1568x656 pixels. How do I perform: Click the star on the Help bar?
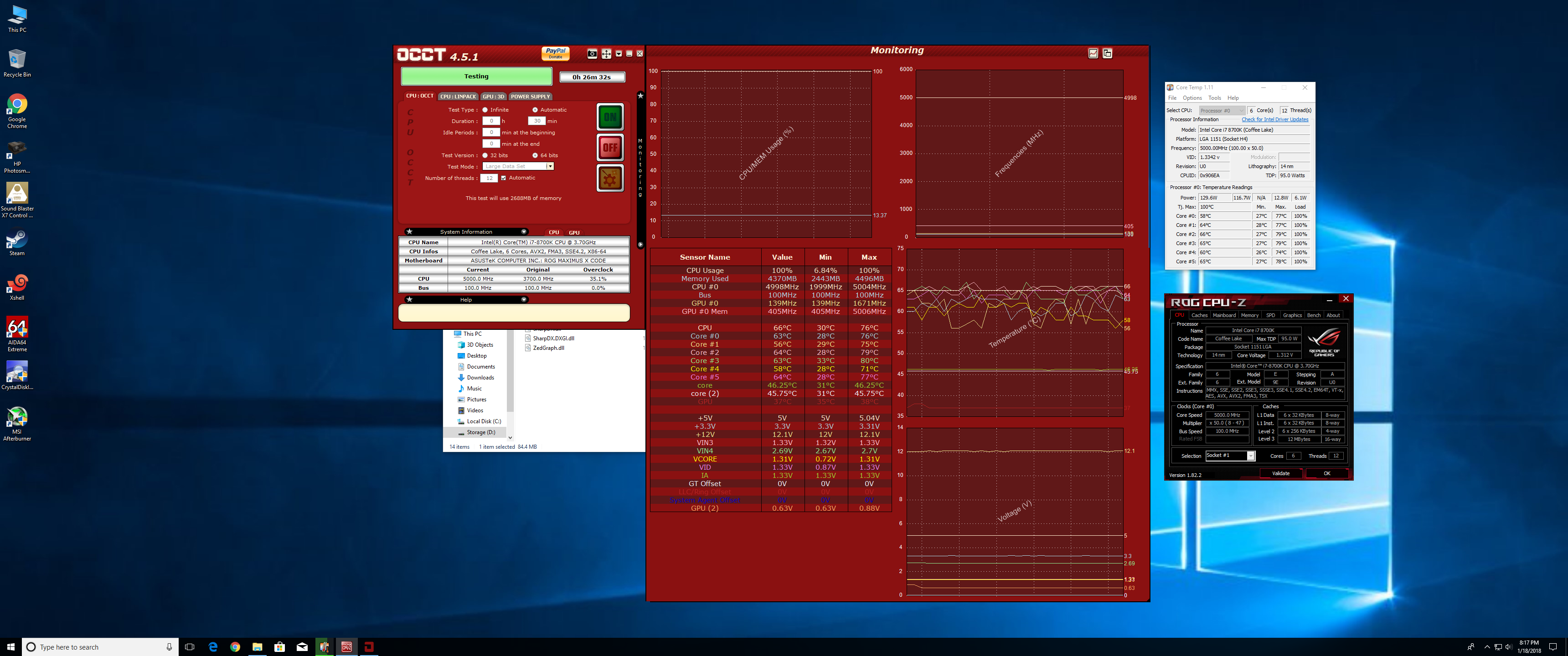click(x=410, y=299)
